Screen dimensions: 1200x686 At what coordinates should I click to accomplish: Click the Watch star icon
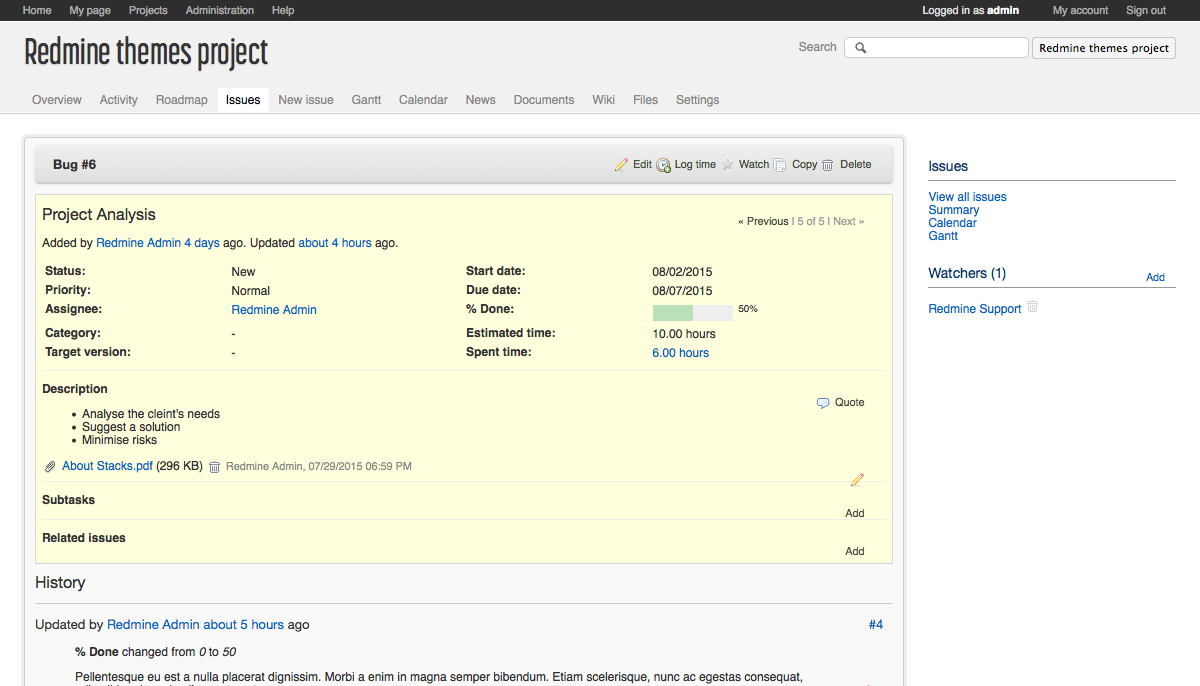point(728,165)
